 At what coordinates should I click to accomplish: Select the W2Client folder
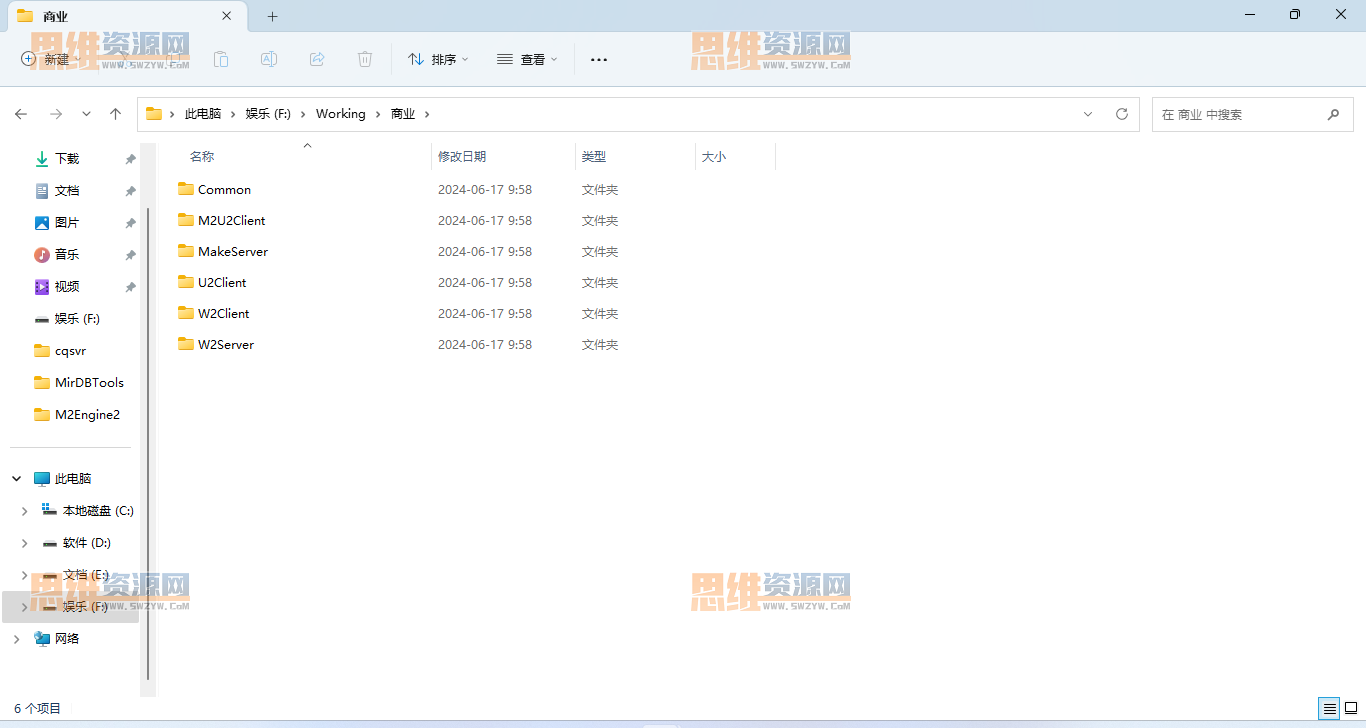coord(224,314)
